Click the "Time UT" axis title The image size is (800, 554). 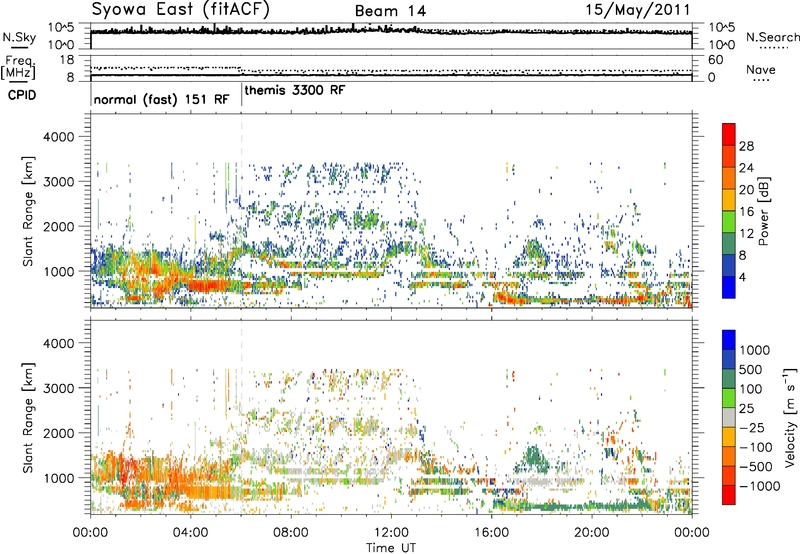[391, 548]
